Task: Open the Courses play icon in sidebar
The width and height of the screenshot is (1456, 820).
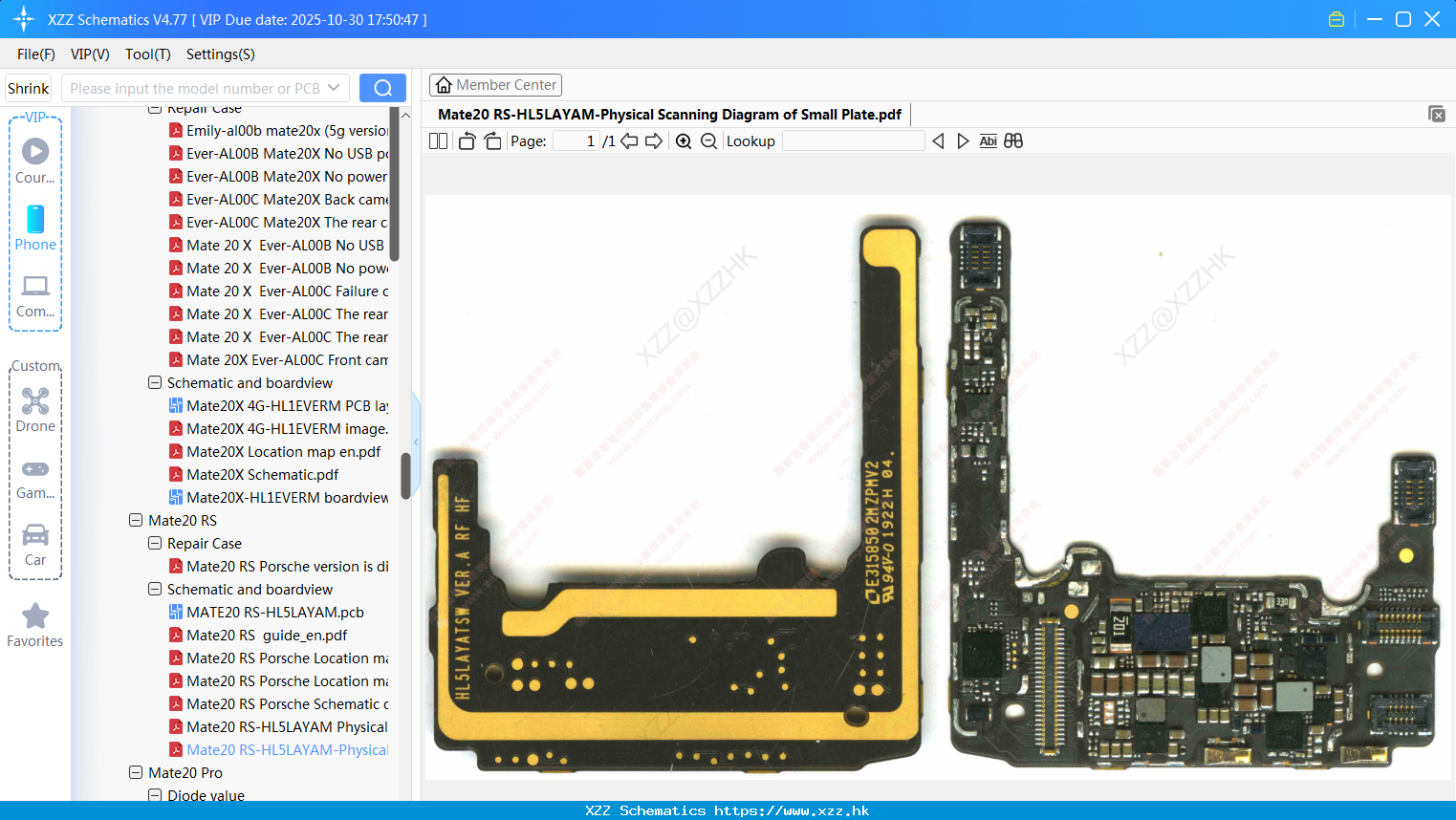Action: [35, 151]
